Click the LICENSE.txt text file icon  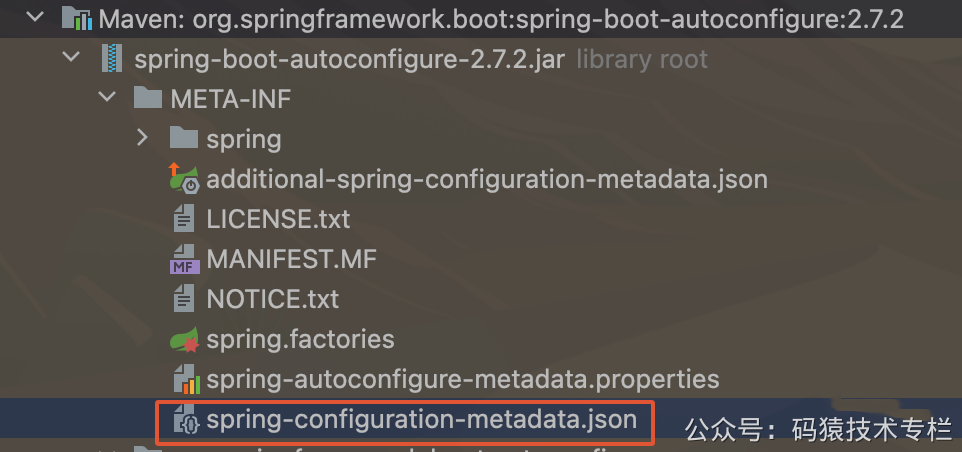coord(184,219)
